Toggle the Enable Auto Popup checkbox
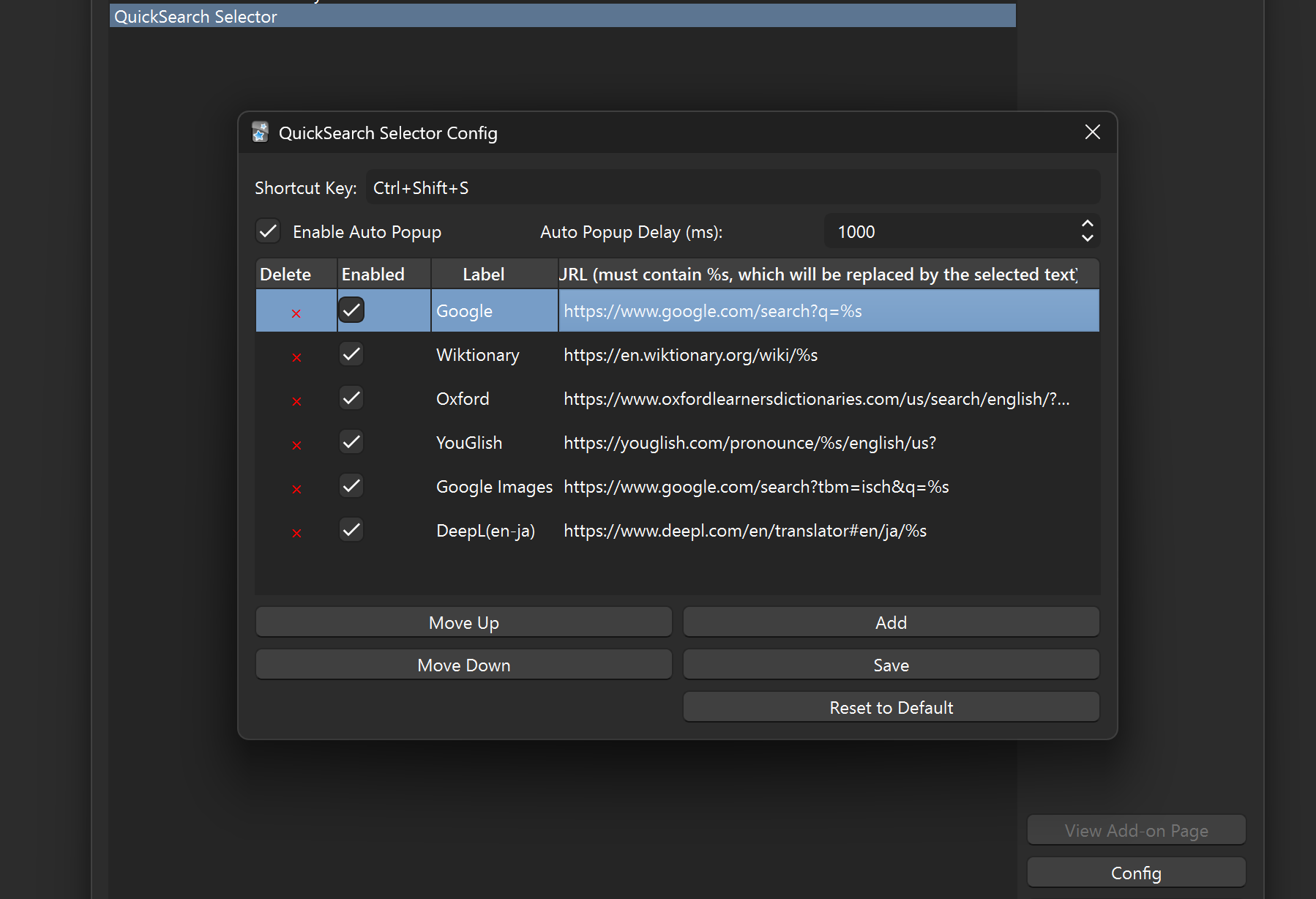This screenshot has width=1316, height=899. pyautogui.click(x=269, y=231)
